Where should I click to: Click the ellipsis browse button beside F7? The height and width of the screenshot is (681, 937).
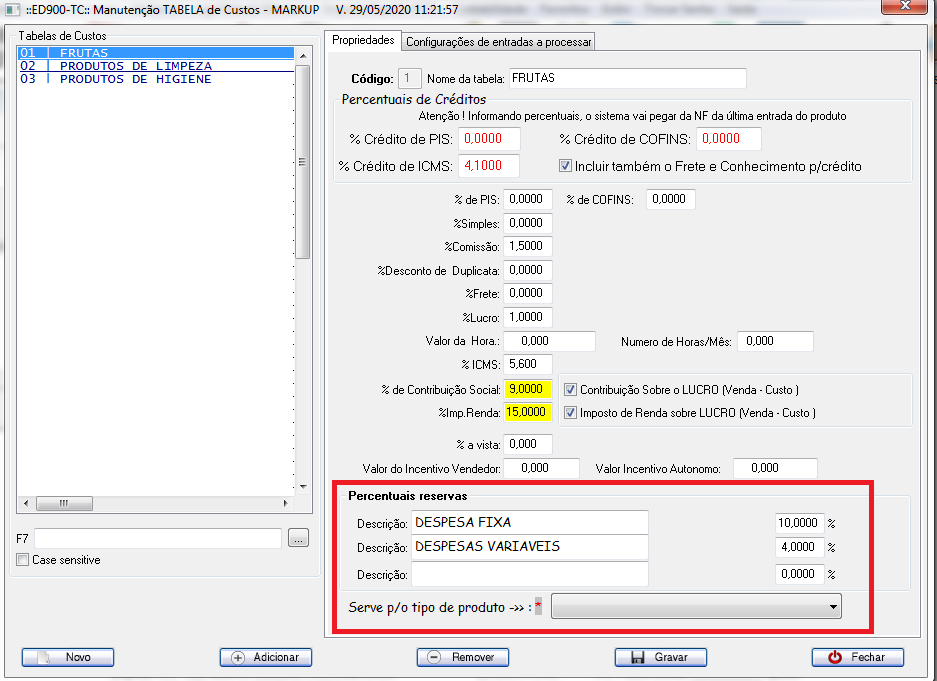pos(298,539)
